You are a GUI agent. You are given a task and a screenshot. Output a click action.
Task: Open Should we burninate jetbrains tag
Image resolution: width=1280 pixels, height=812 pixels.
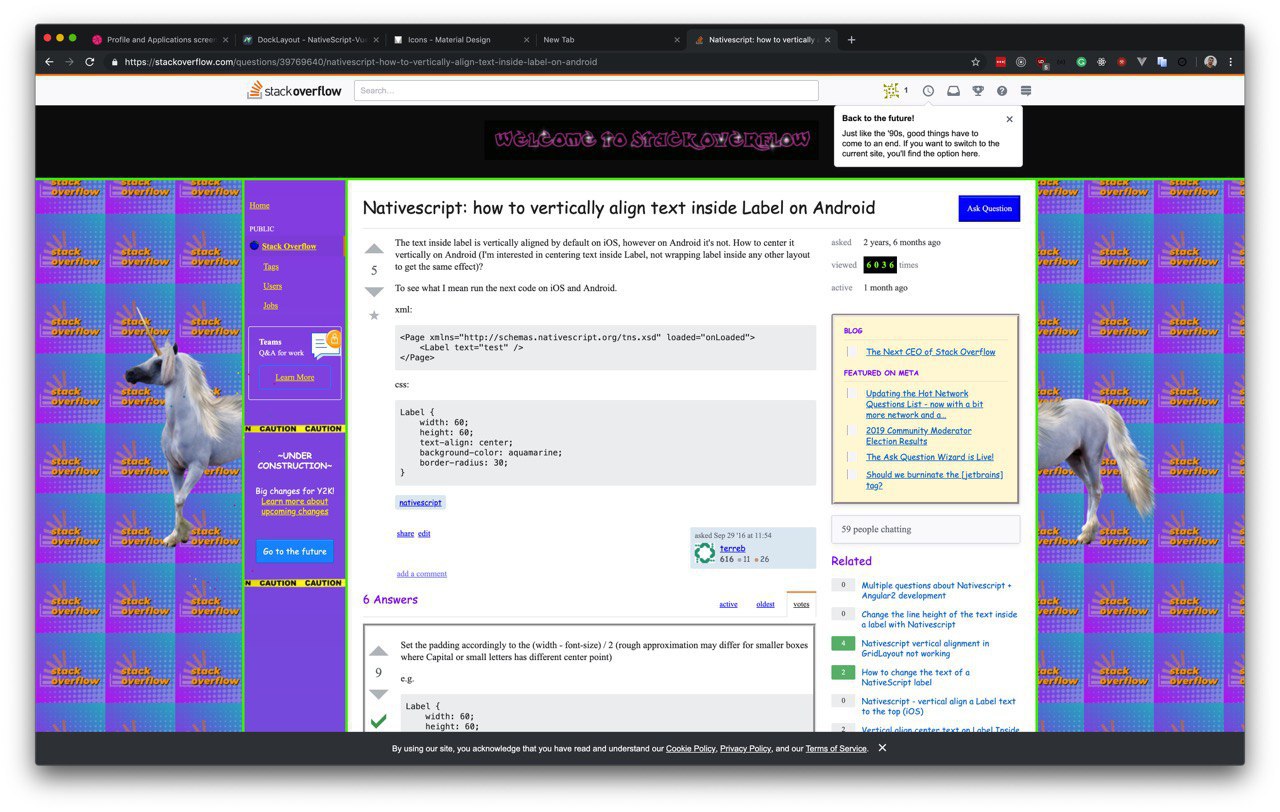coord(934,480)
